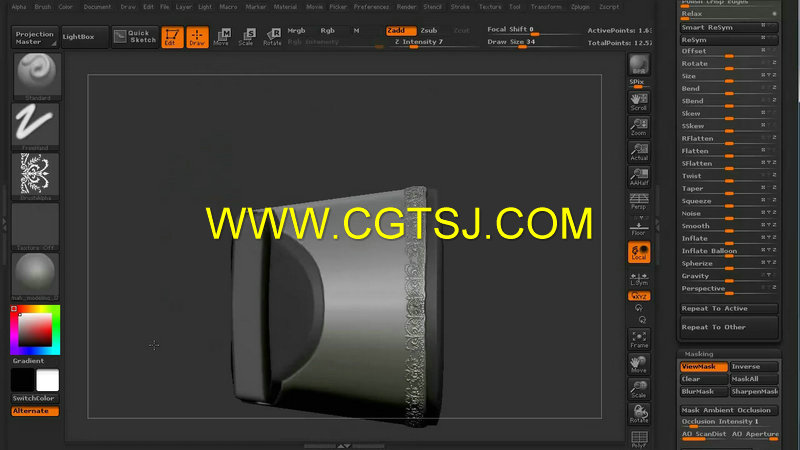Screen dimensions: 800x450
Task: Toggle Mrgb color mode
Action: coord(296,31)
